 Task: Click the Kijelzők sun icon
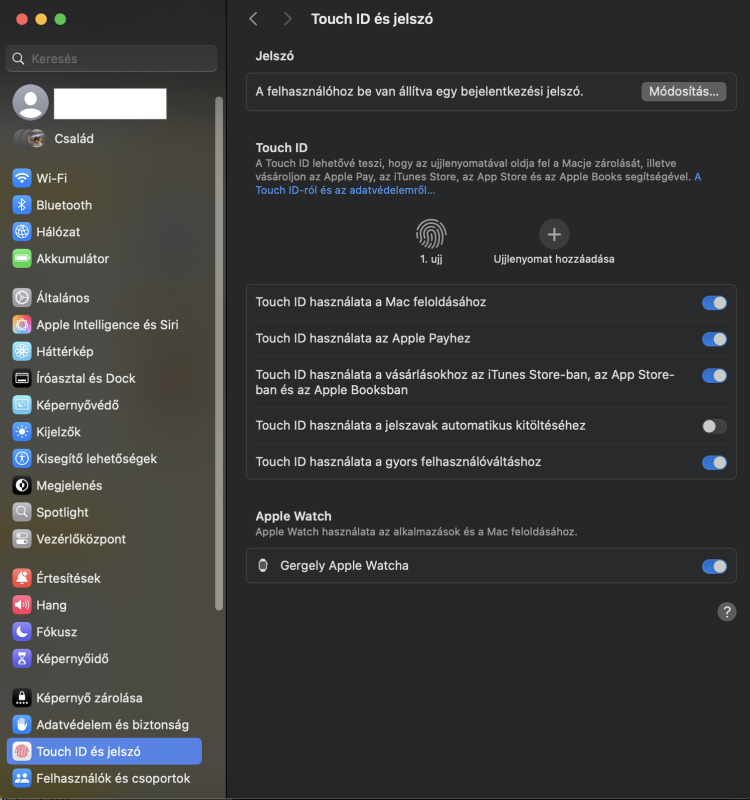(21, 432)
